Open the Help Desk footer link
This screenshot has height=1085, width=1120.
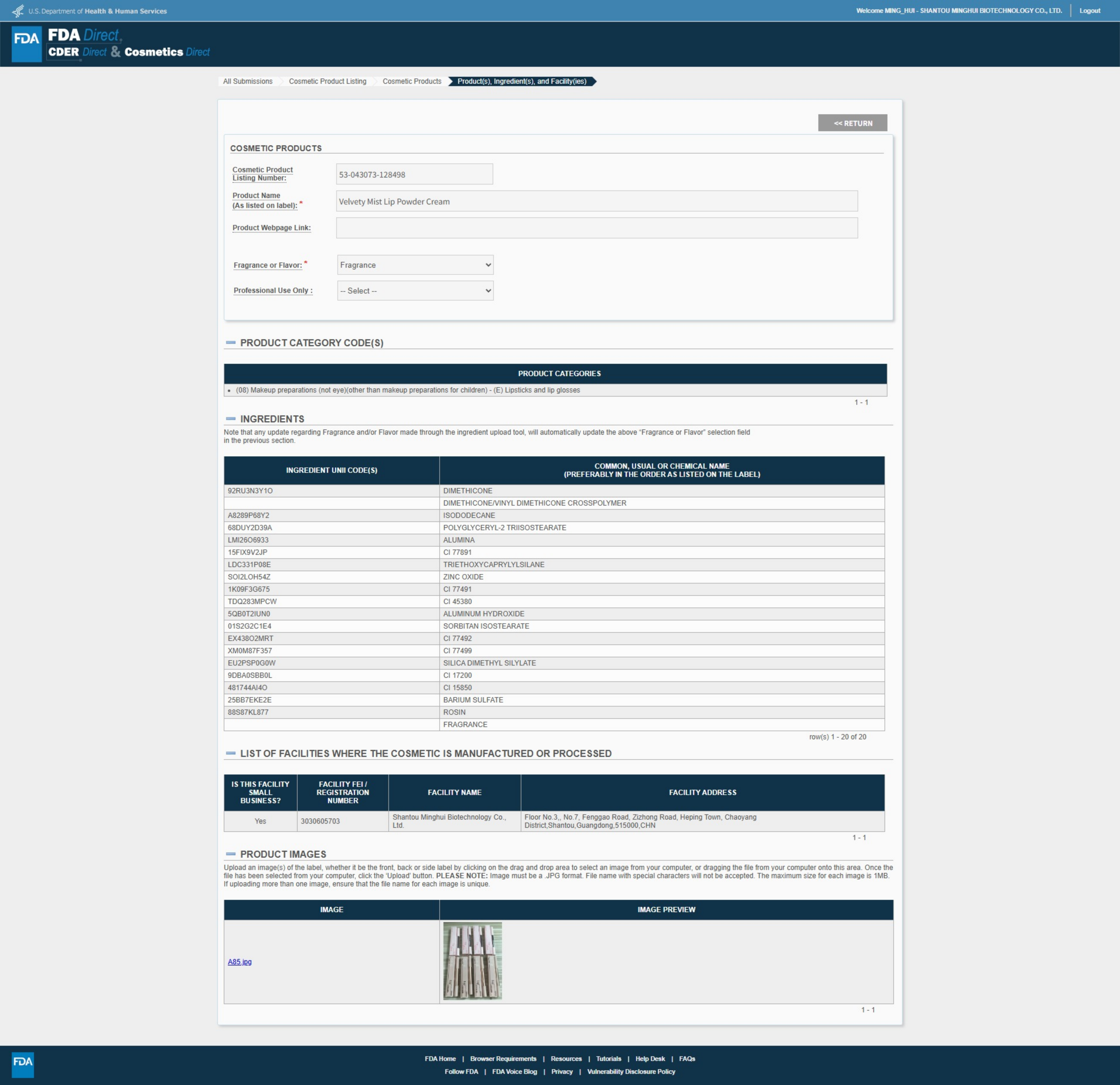(x=650, y=1059)
